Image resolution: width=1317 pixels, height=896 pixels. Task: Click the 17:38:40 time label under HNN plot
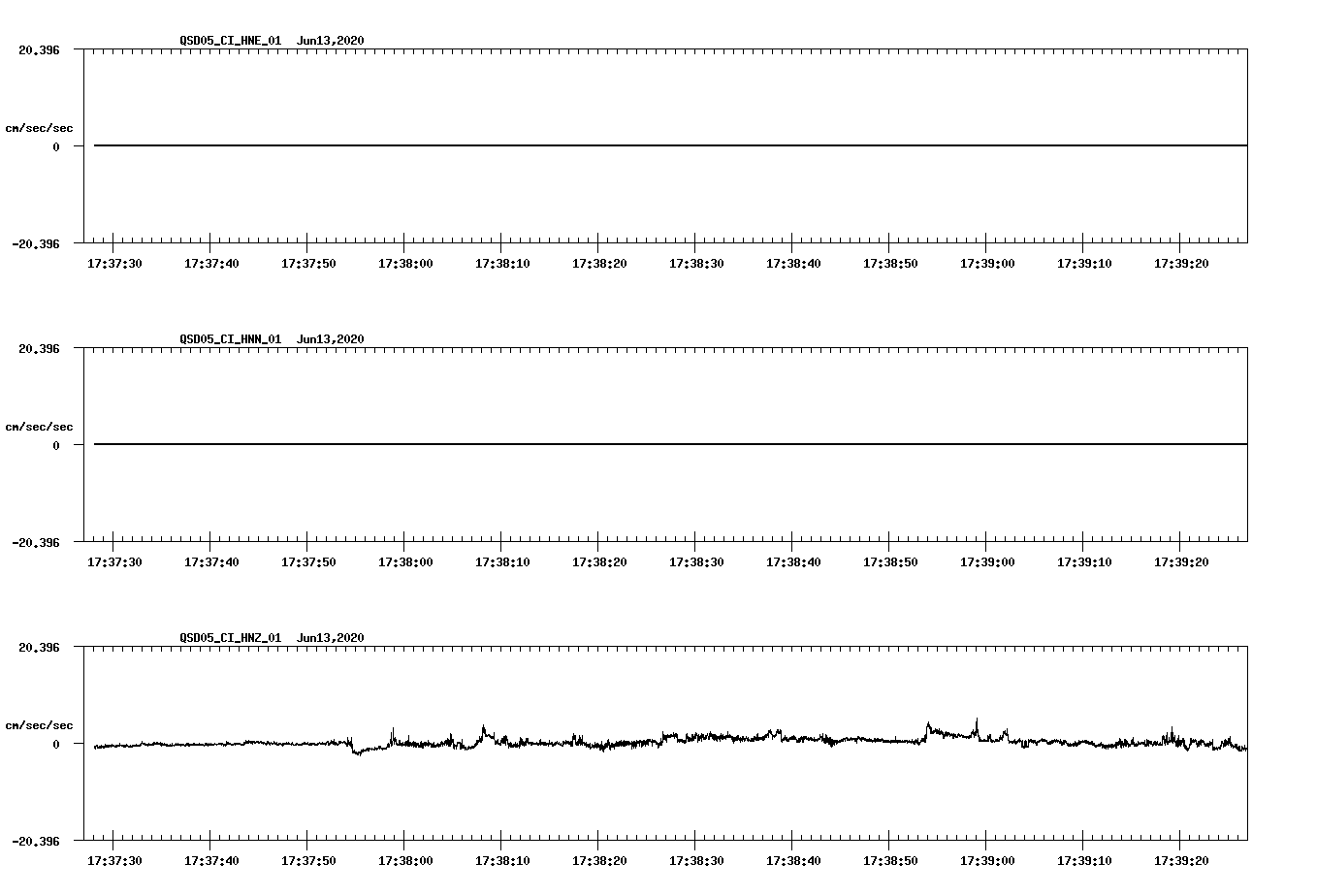pos(793,562)
